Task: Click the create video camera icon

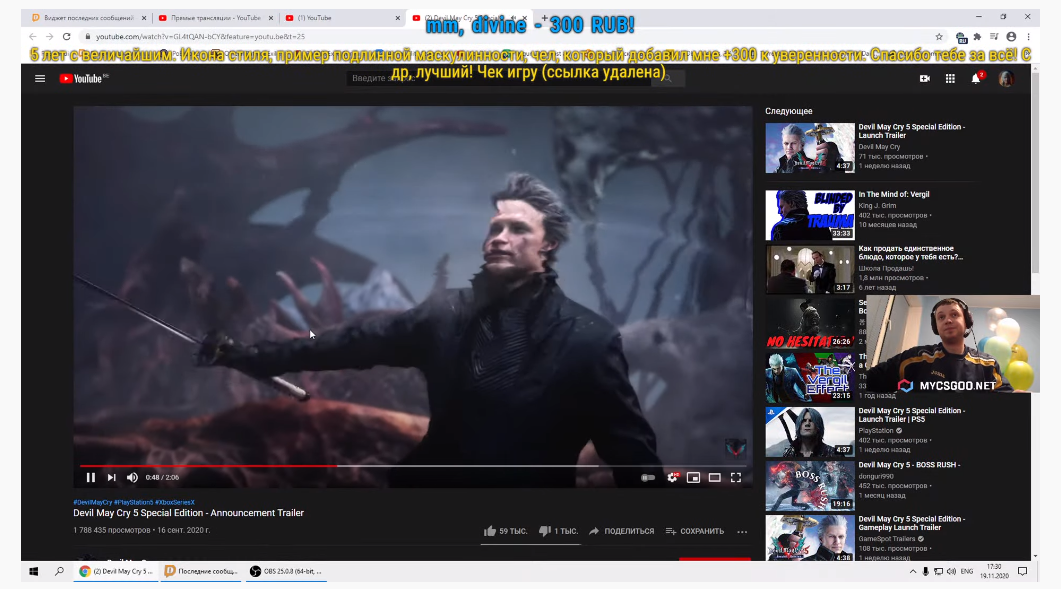Action: point(924,78)
